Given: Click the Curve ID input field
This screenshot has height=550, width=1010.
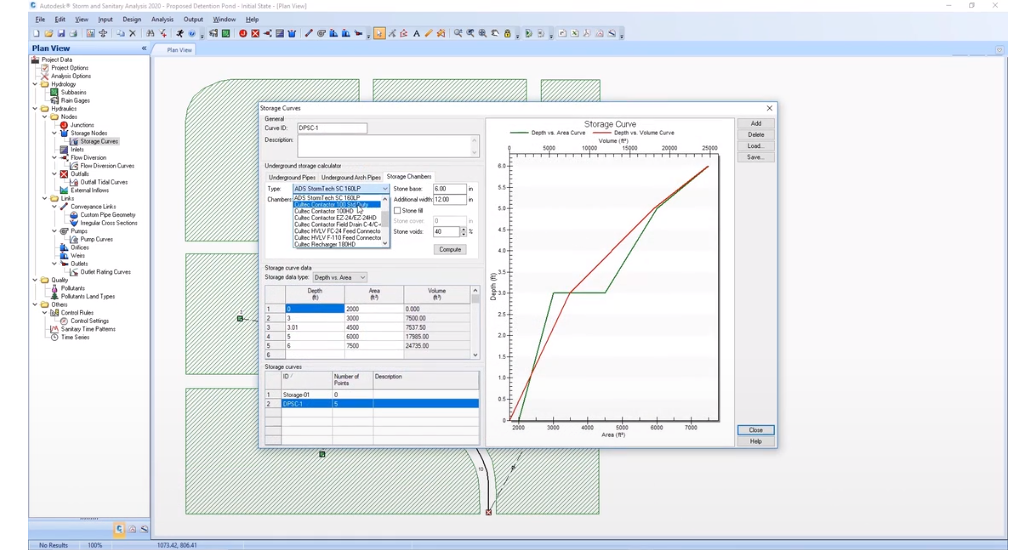Looking at the screenshot, I should click(332, 128).
